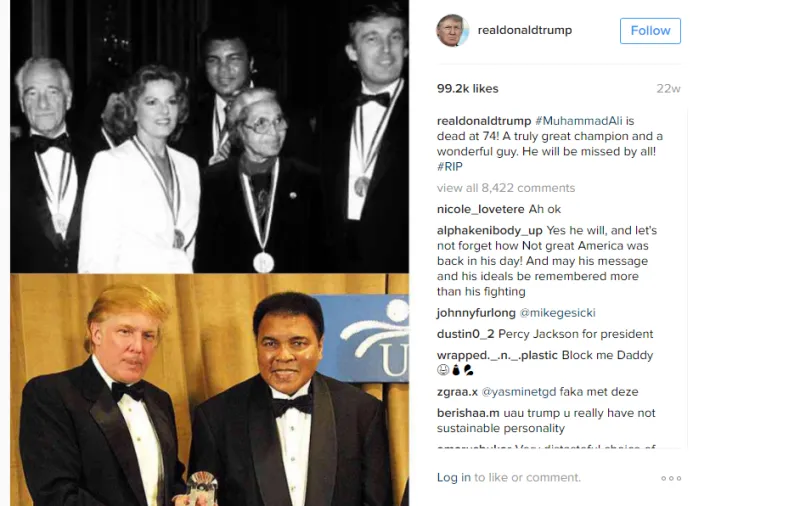Open zgraa.x commenter profile
800x506 pixels.
[458, 392]
